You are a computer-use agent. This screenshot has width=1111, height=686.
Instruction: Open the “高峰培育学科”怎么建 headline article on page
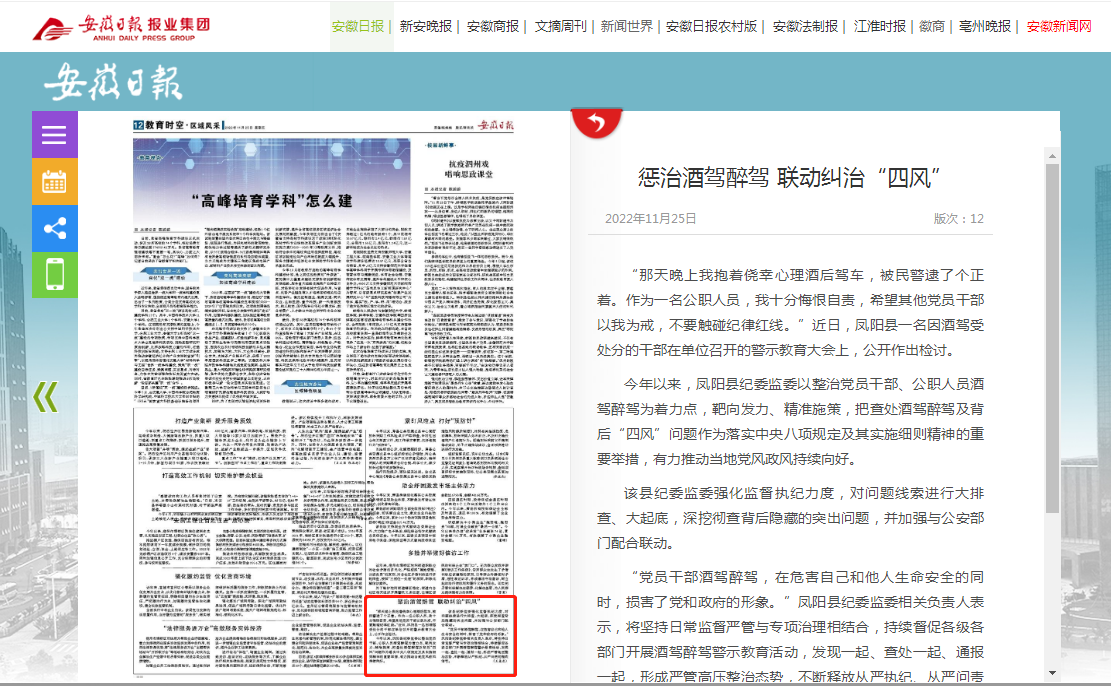(272, 201)
